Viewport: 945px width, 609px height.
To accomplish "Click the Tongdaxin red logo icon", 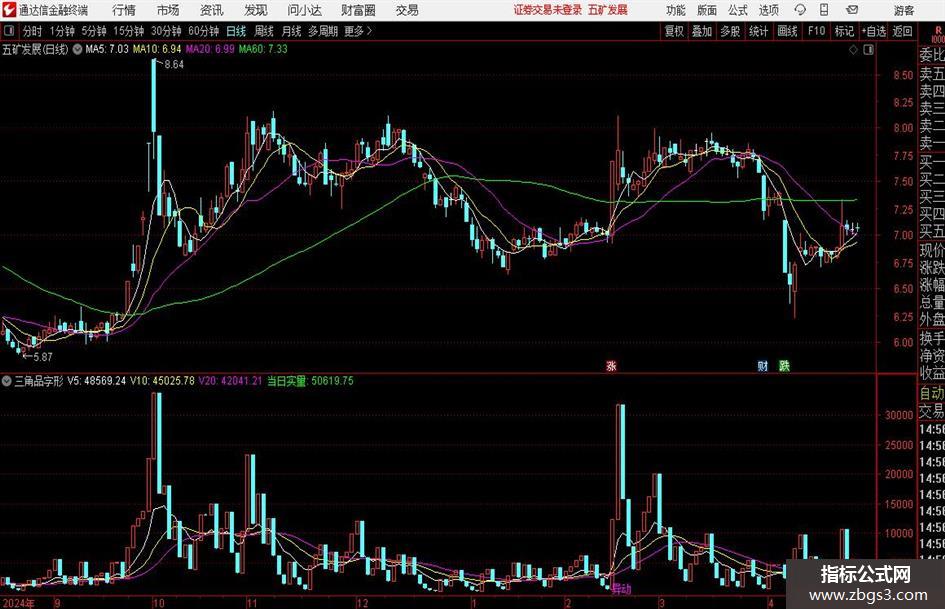I will [x=8, y=10].
